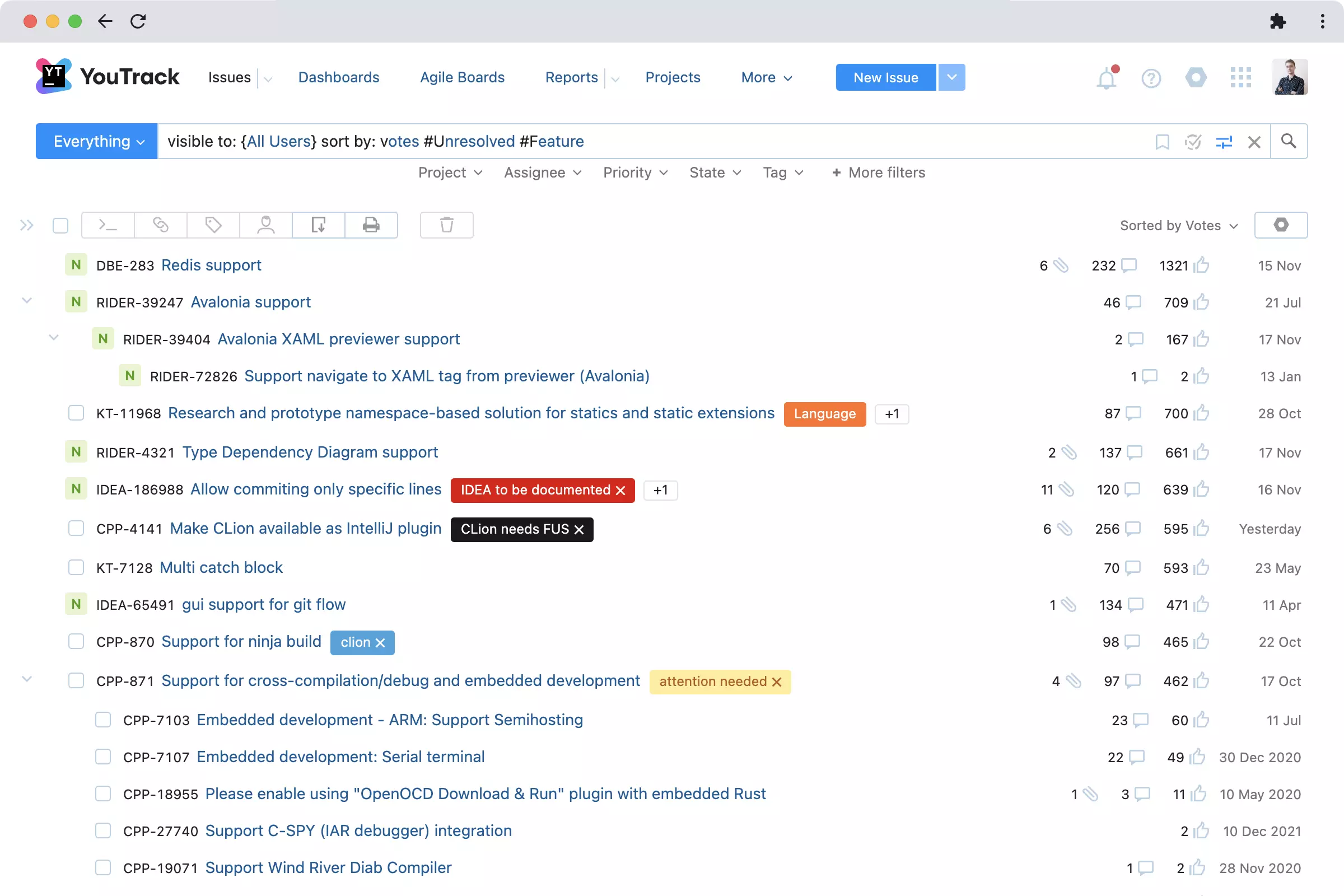Open the tag icon in the issues toolbar
The width and height of the screenshot is (1344, 896).
(x=213, y=225)
